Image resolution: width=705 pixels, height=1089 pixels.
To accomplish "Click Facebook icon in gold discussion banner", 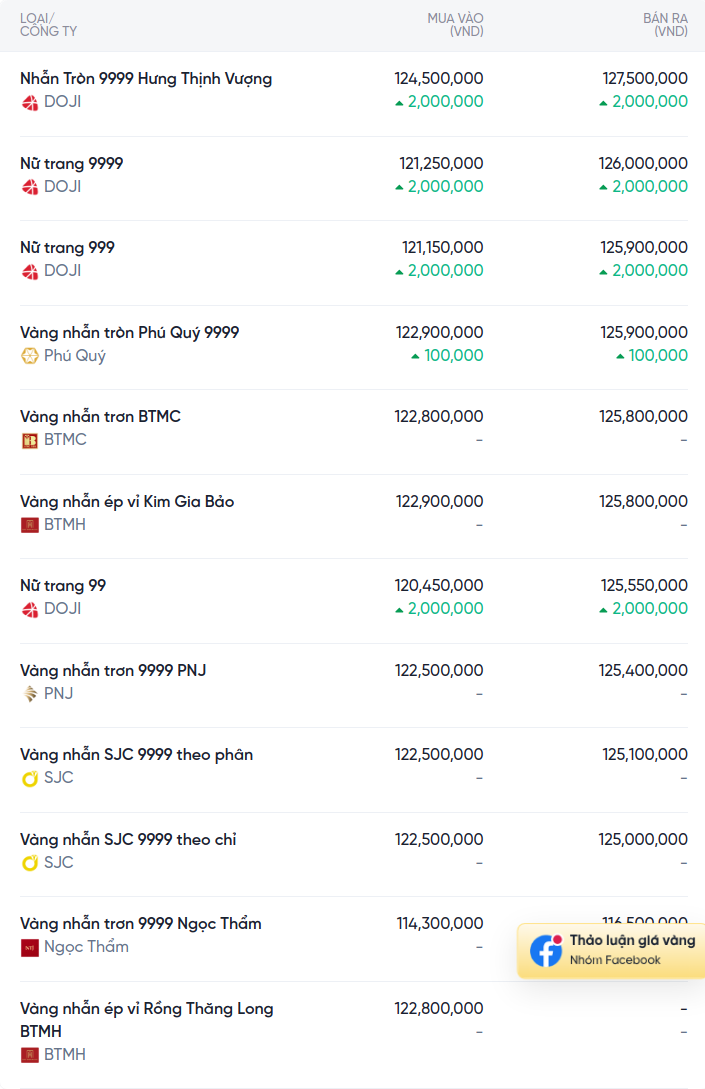I will point(546,950).
